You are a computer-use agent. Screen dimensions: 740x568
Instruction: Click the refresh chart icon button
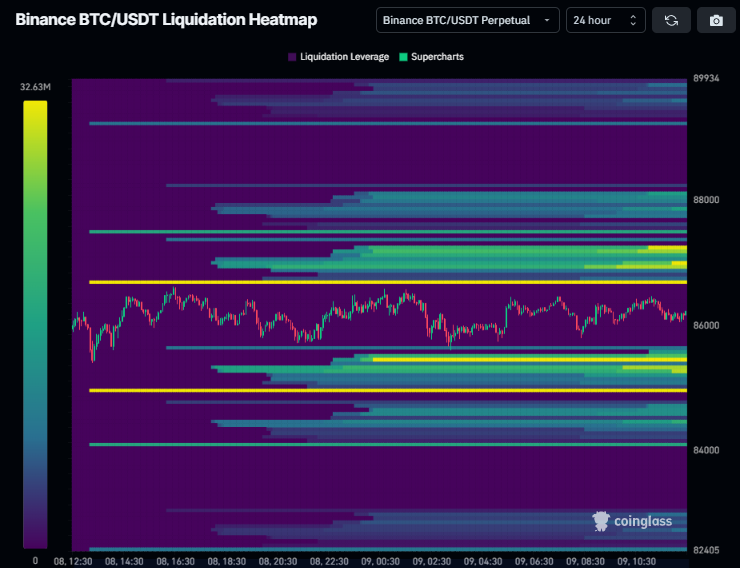tap(671, 20)
